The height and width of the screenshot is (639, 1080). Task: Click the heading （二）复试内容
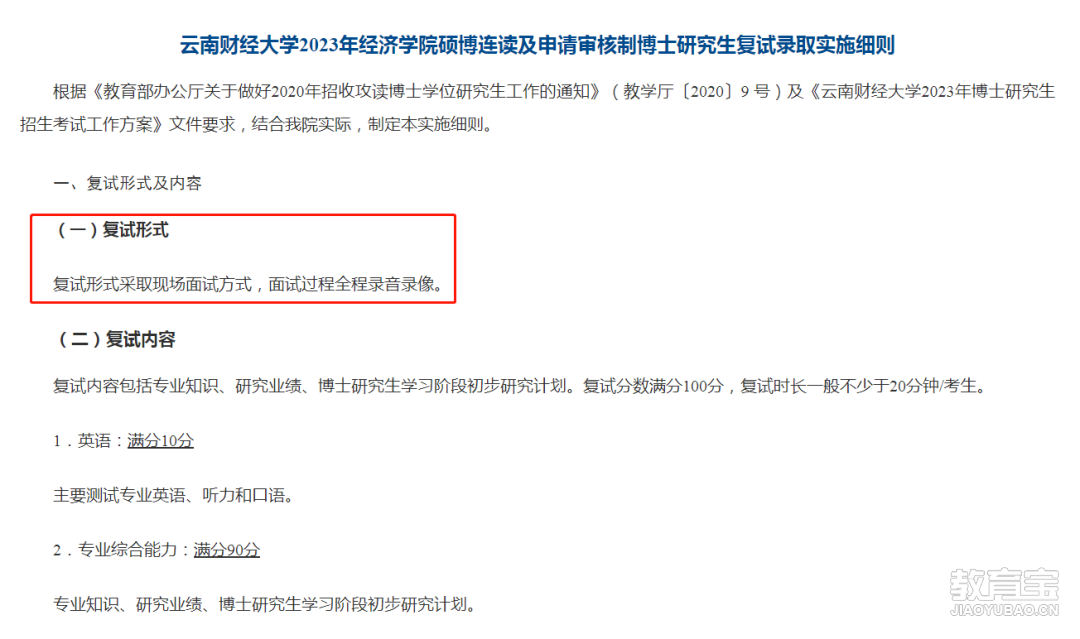click(x=114, y=339)
